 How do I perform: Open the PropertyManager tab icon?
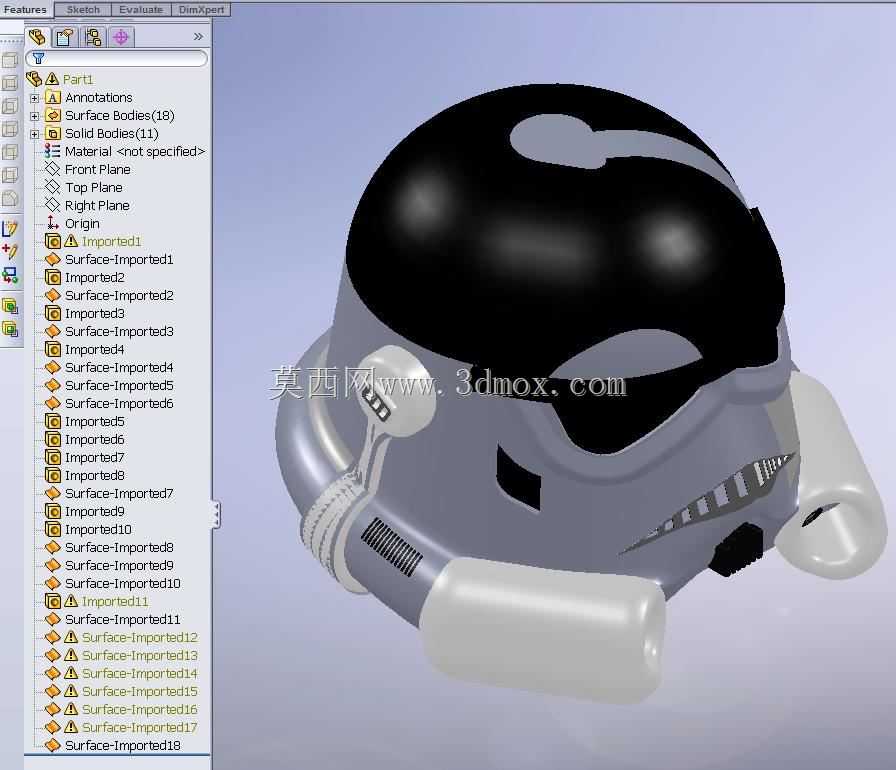pyautogui.click(x=65, y=38)
